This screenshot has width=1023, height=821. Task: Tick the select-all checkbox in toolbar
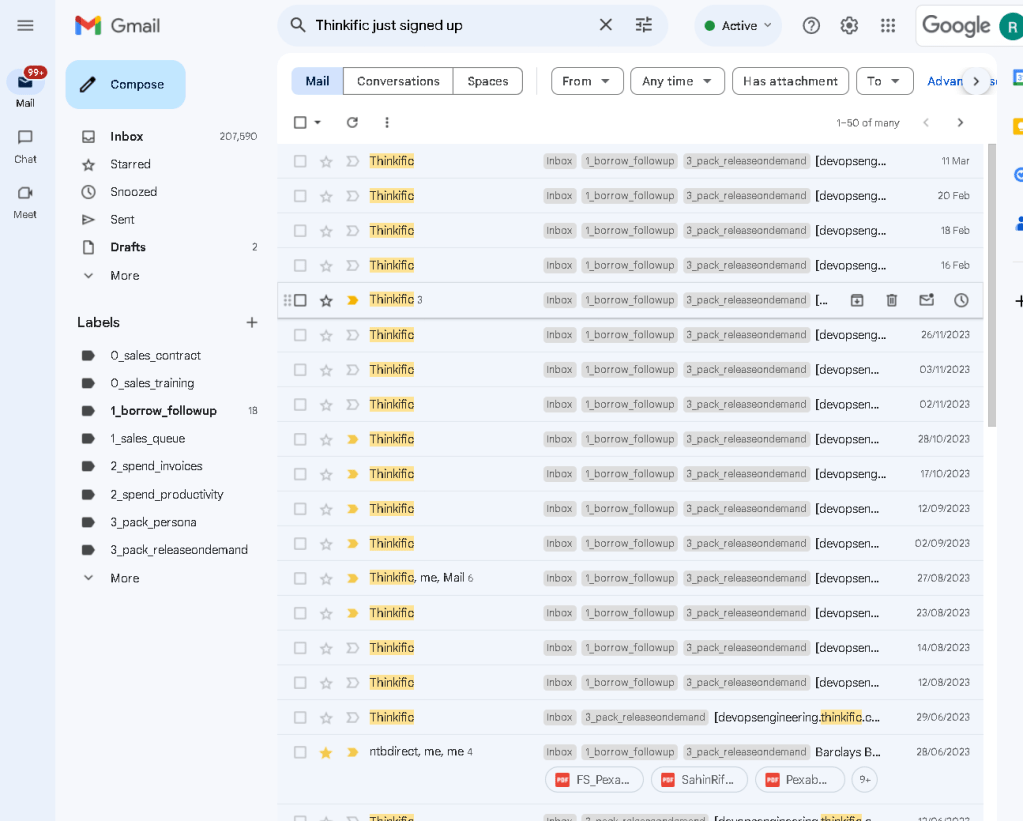click(300, 122)
